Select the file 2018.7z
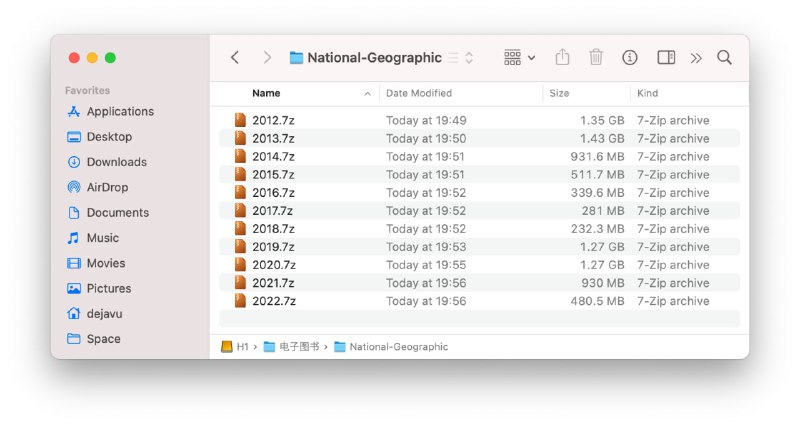Image resolution: width=800 pixels, height=426 pixels. pos(480,229)
